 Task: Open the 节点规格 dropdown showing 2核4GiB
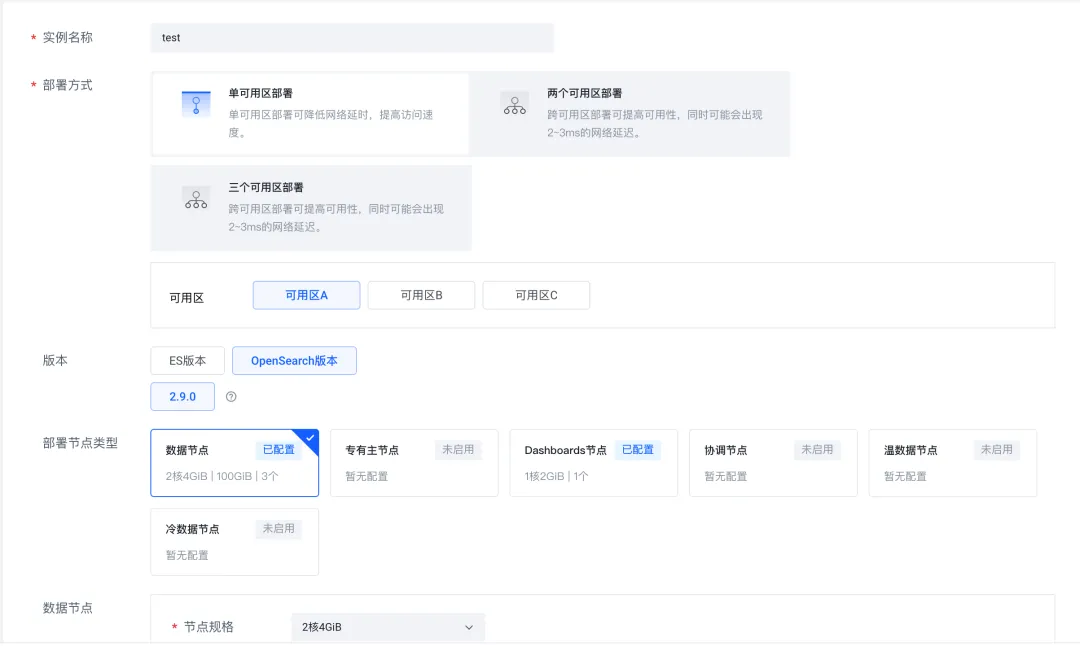click(387, 627)
